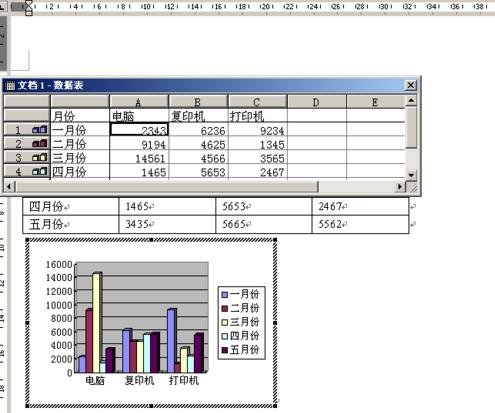The height and width of the screenshot is (413, 495).
Task: Click the 一月份 legend color swatch
Action: tap(225, 294)
